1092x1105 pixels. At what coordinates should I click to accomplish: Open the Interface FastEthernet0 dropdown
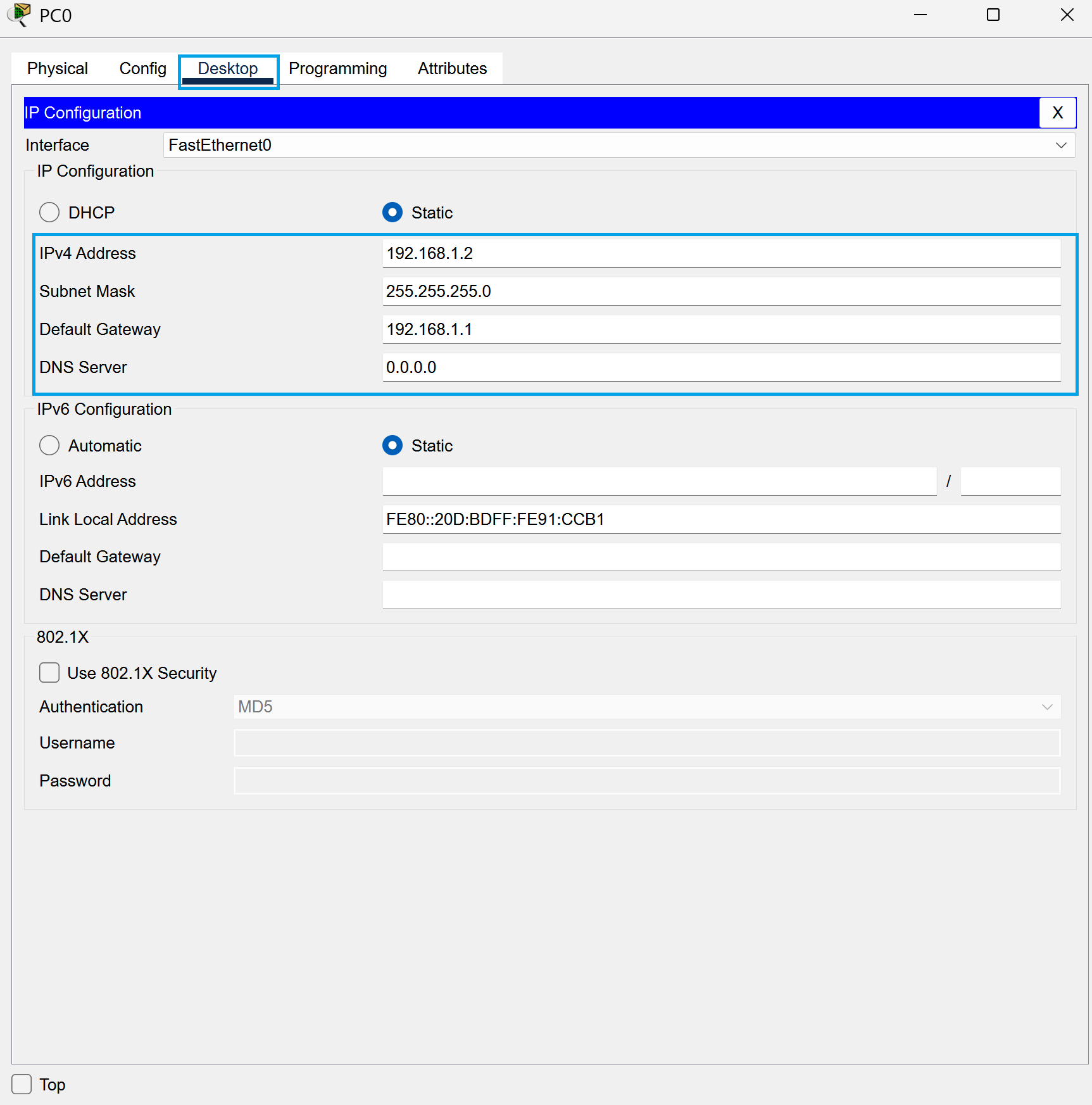(x=619, y=145)
